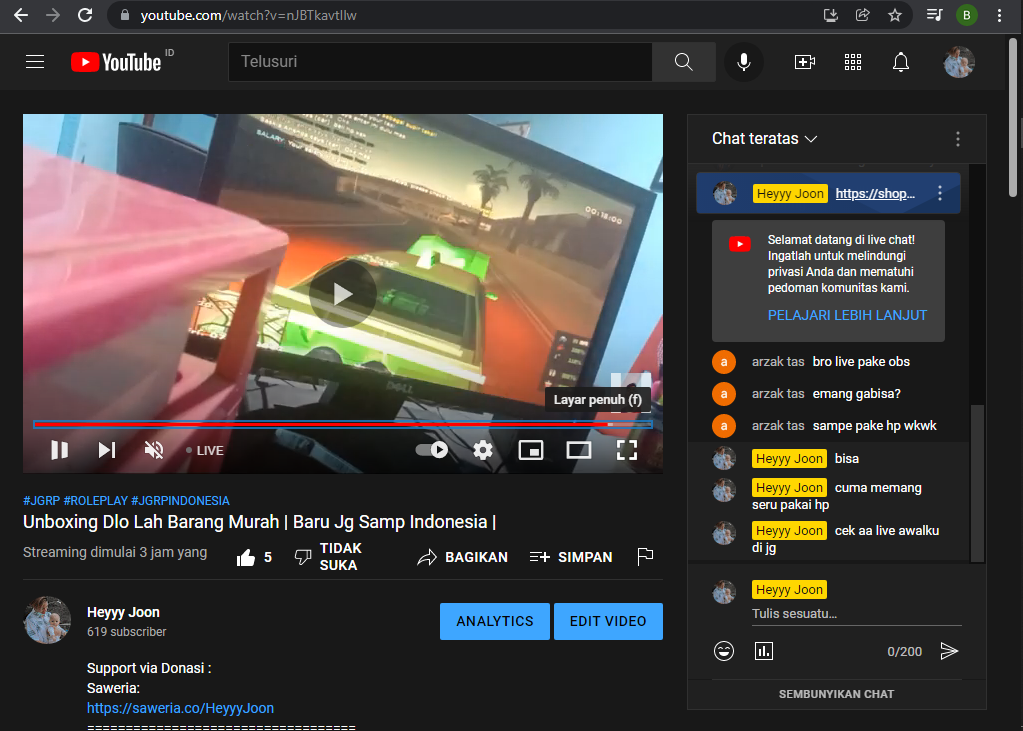Image resolution: width=1023 pixels, height=731 pixels.
Task: Go to YouTube home via logo
Action: [116, 62]
